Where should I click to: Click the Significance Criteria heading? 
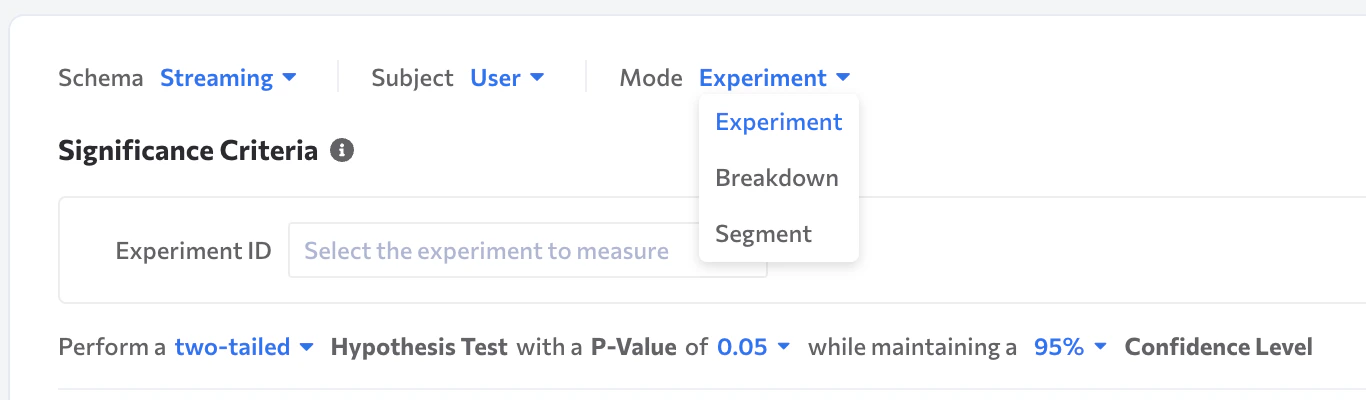pos(188,151)
